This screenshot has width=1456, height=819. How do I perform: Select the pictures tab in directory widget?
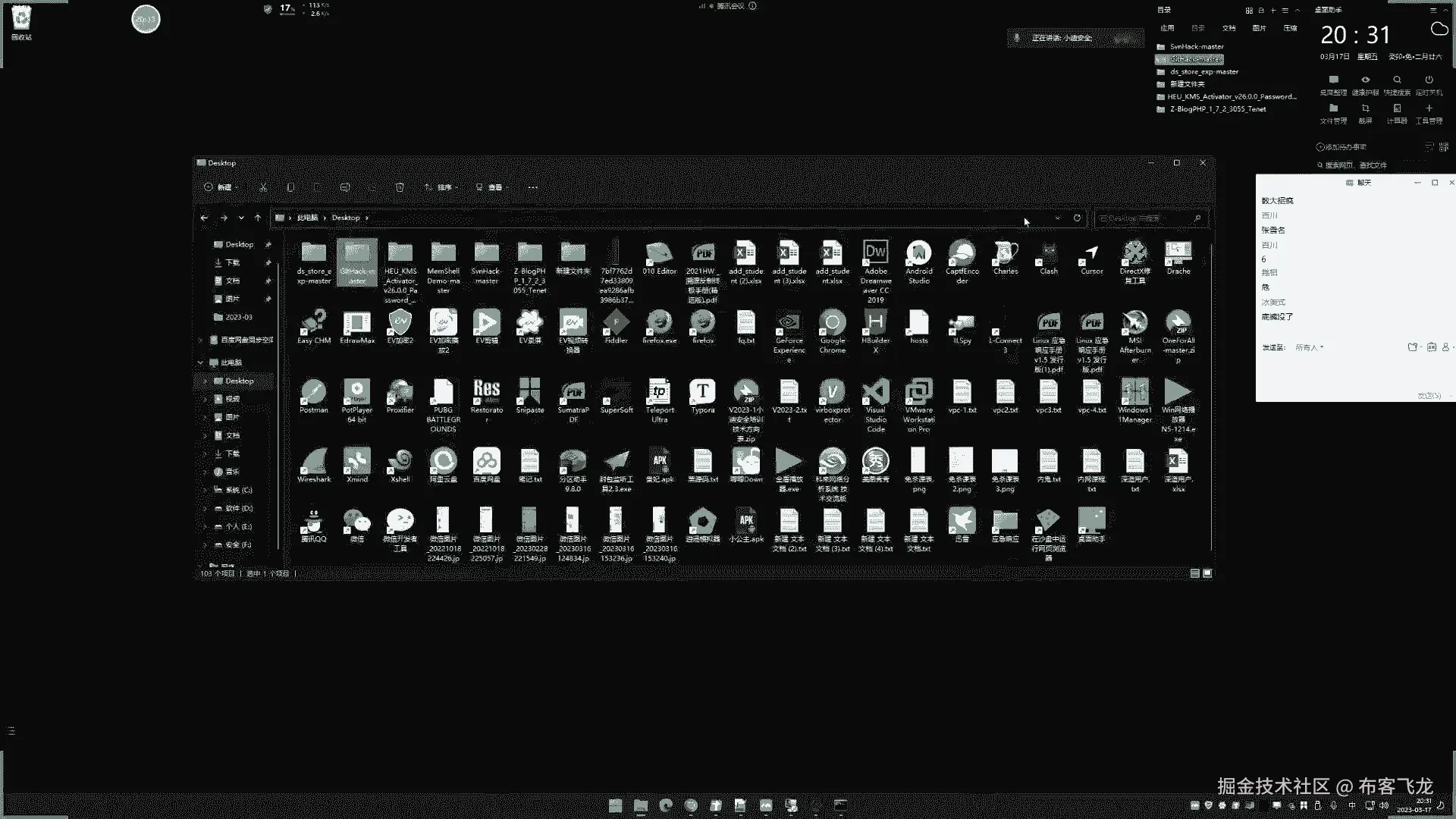click(x=1259, y=28)
